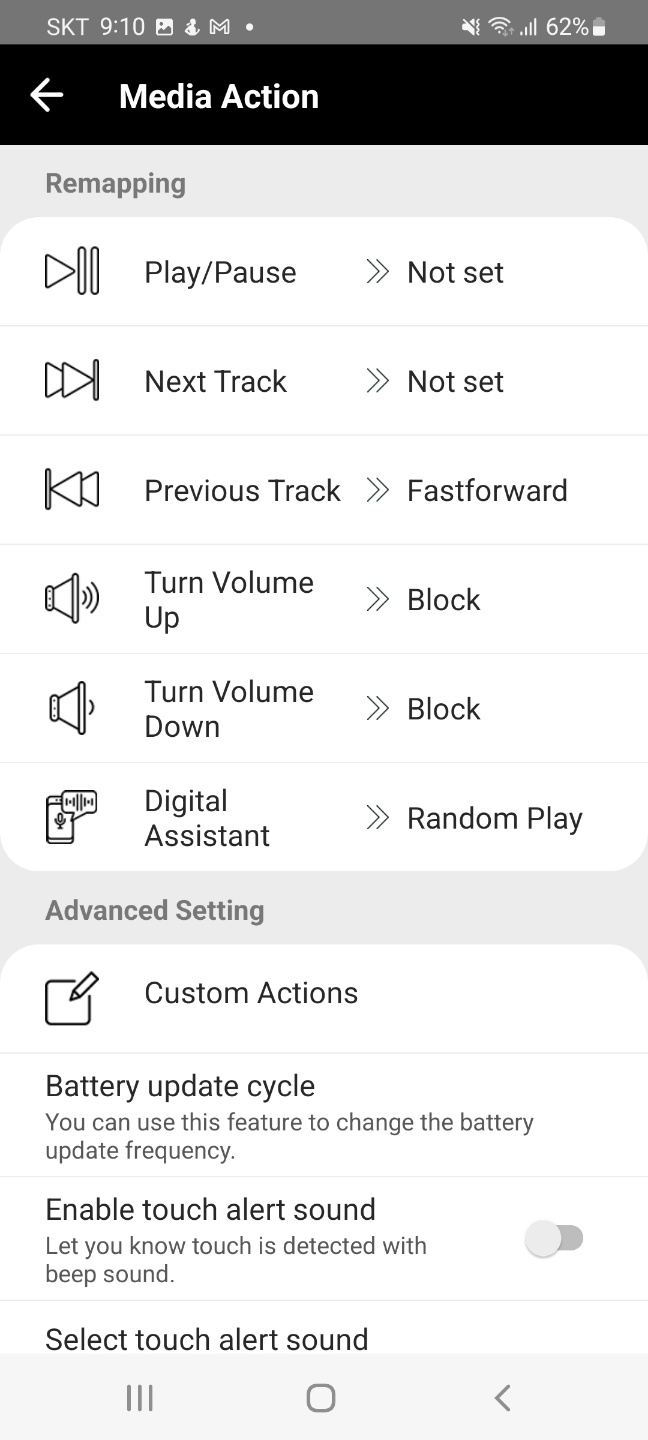Viewport: 648px width, 1440px height.
Task: Tap the Play/Pause icon
Action: 72,272
